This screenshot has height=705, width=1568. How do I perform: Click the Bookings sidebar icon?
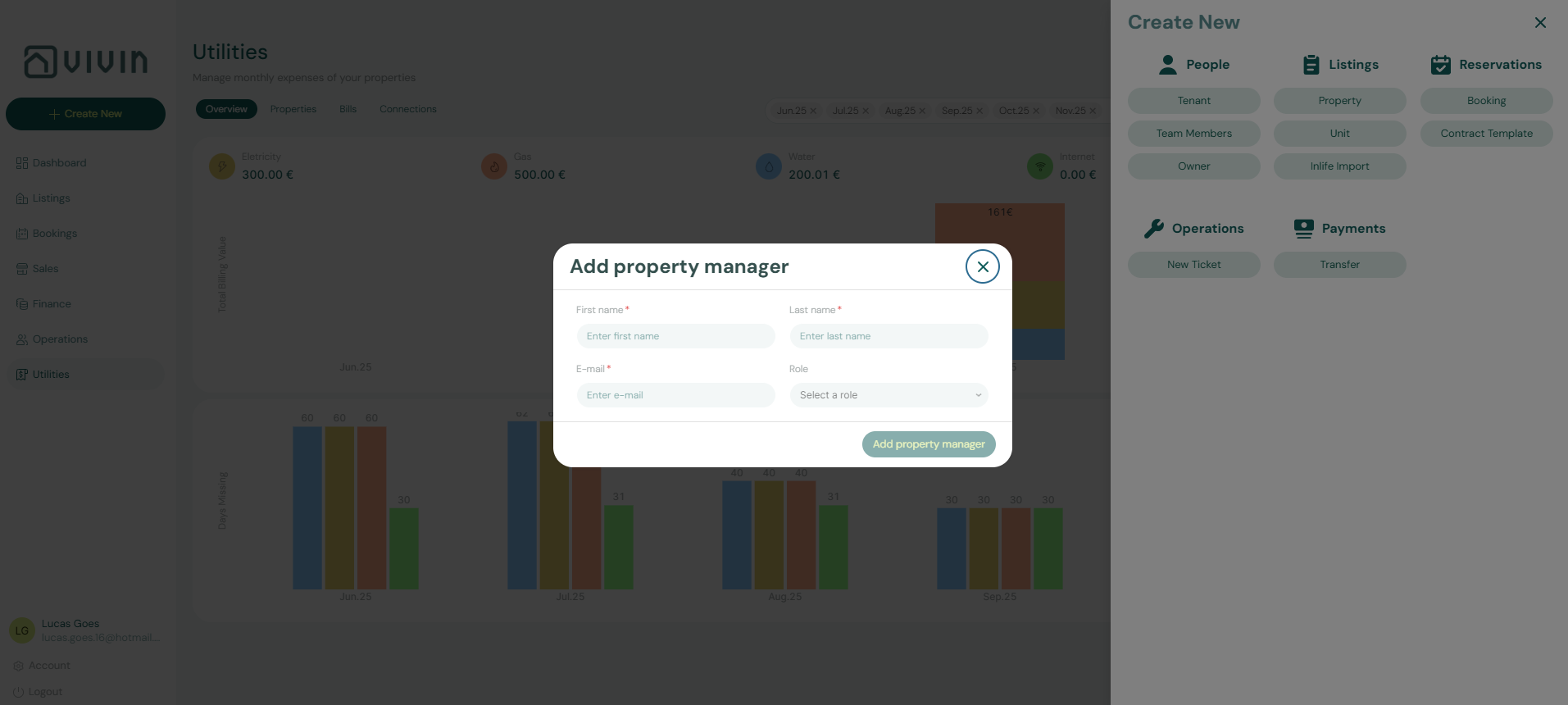22,234
